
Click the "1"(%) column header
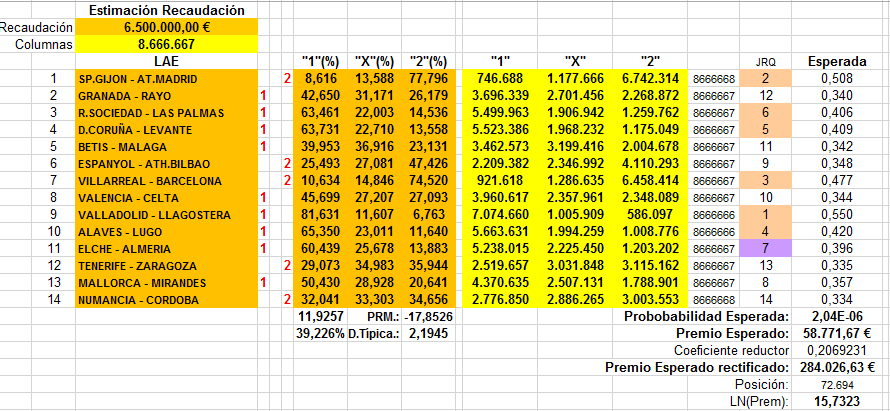tap(320, 61)
